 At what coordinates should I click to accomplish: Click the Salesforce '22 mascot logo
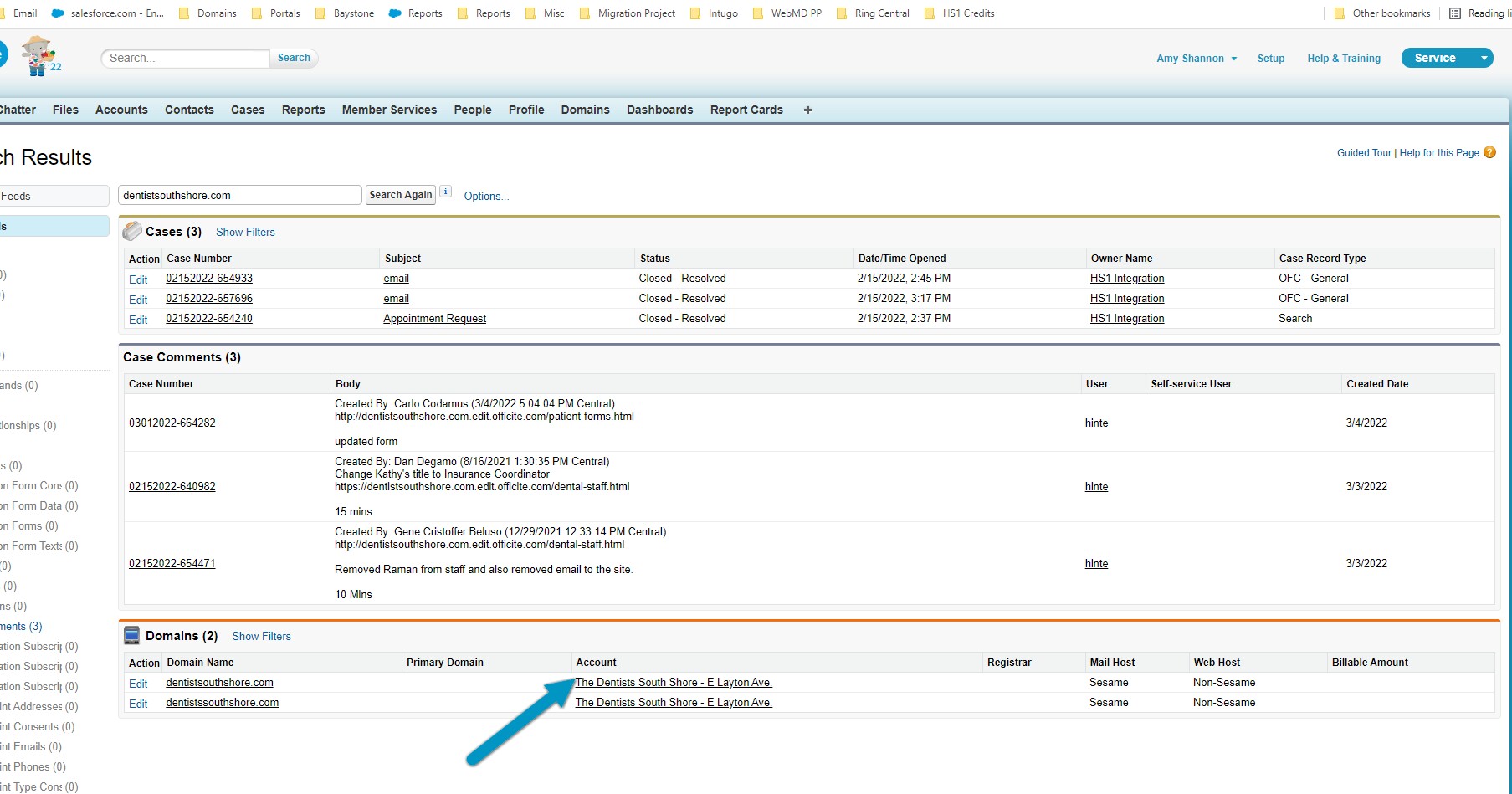pos(40,56)
